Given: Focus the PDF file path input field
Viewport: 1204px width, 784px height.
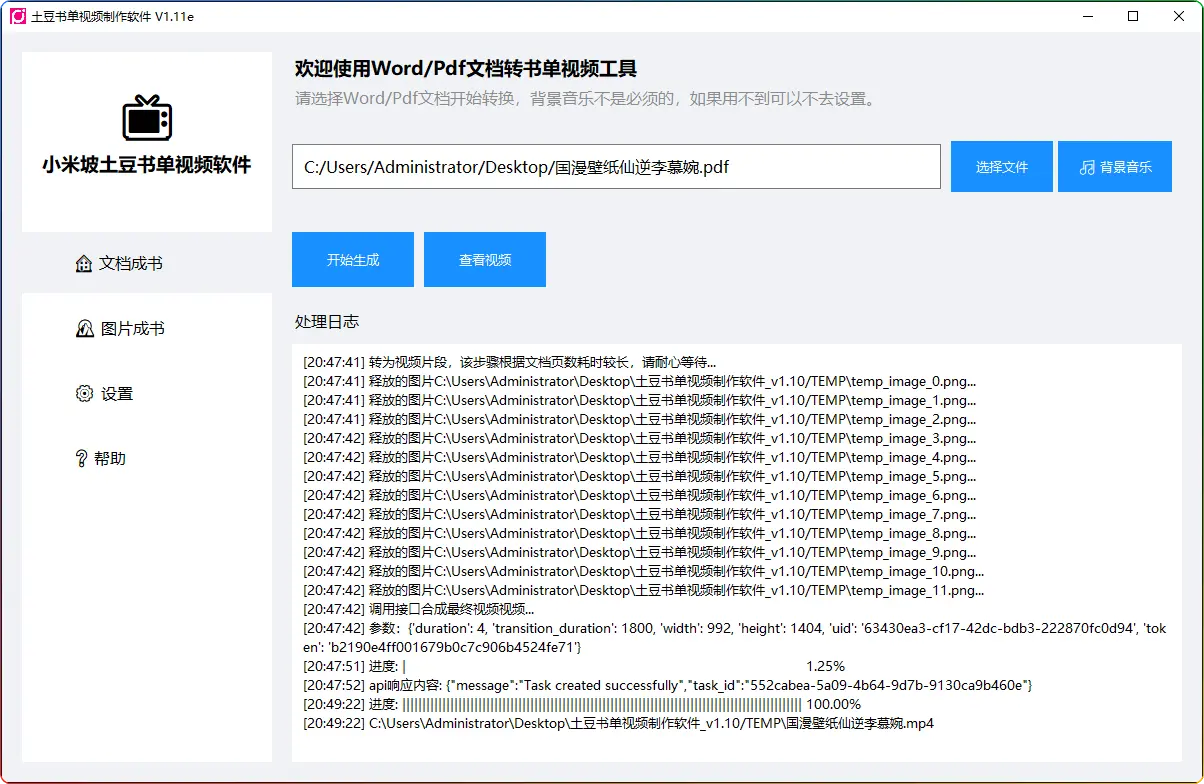Looking at the screenshot, I should [x=616, y=167].
